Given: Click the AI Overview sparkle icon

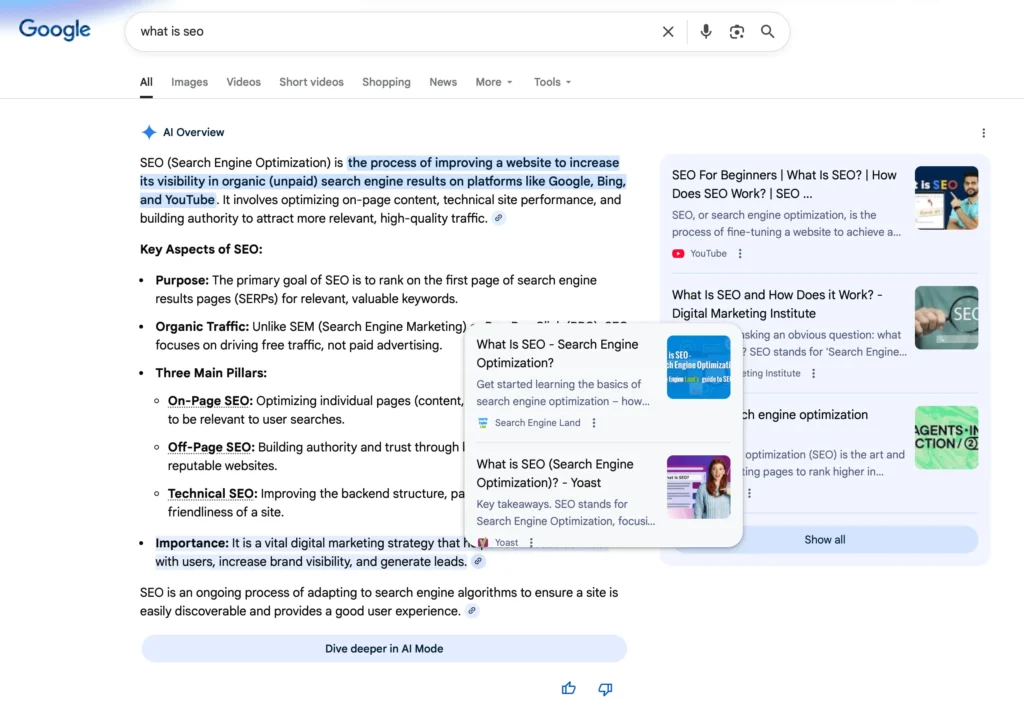Looking at the screenshot, I should 146,131.
